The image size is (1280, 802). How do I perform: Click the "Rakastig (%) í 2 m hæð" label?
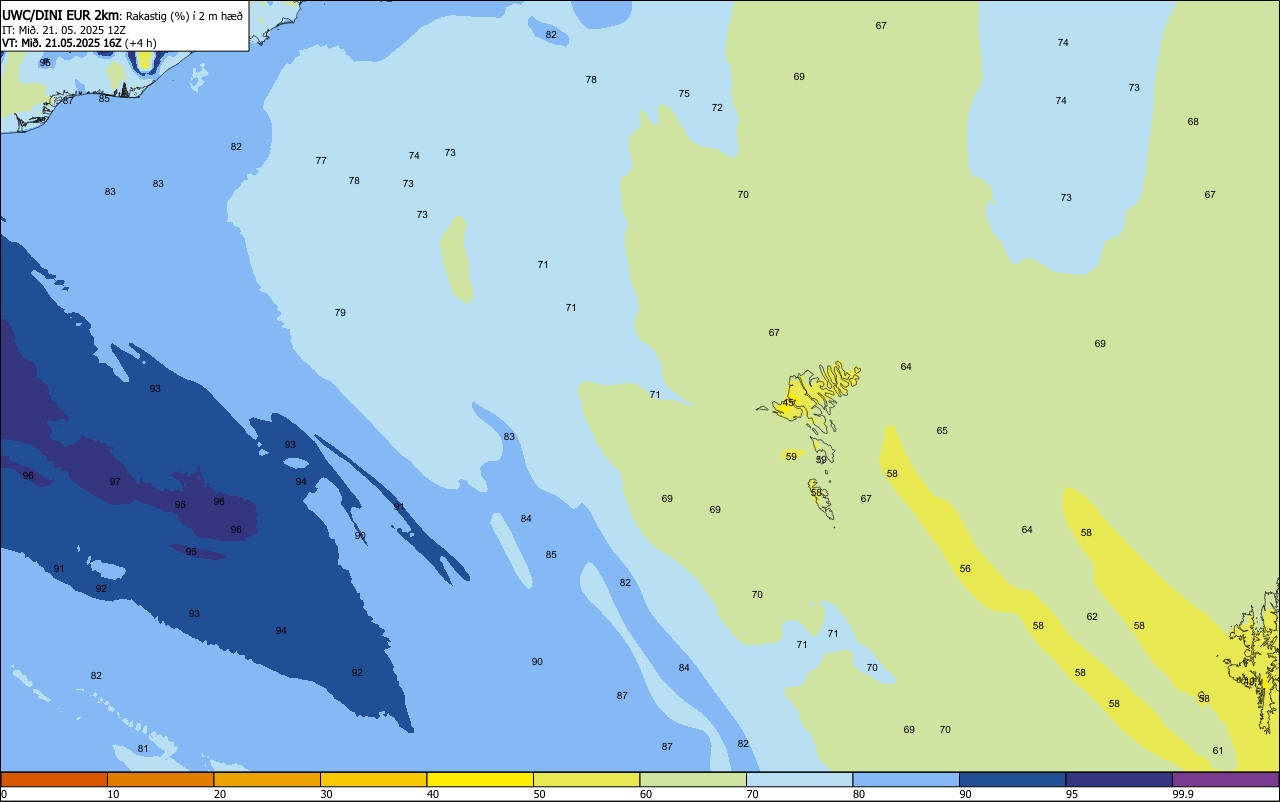point(184,16)
